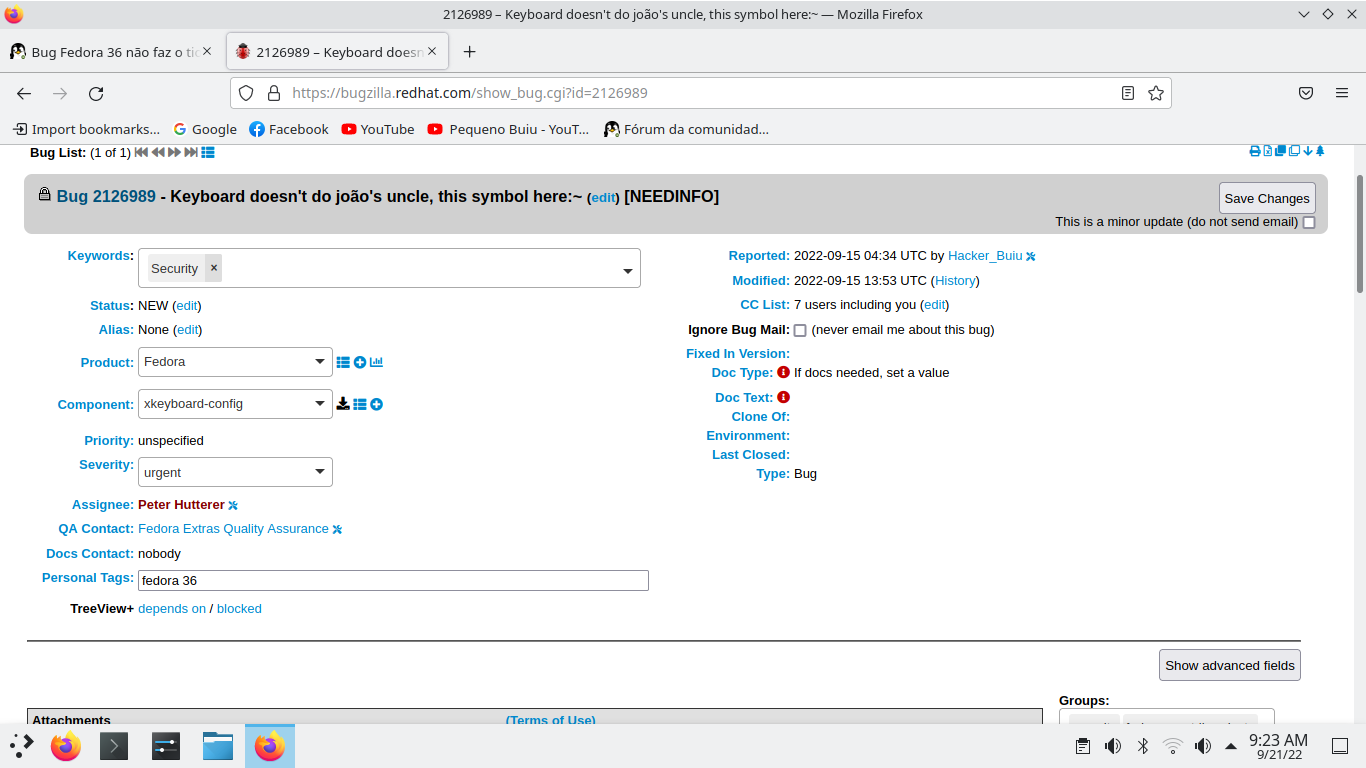
Task: Click the URL address bar
Action: 700,93
